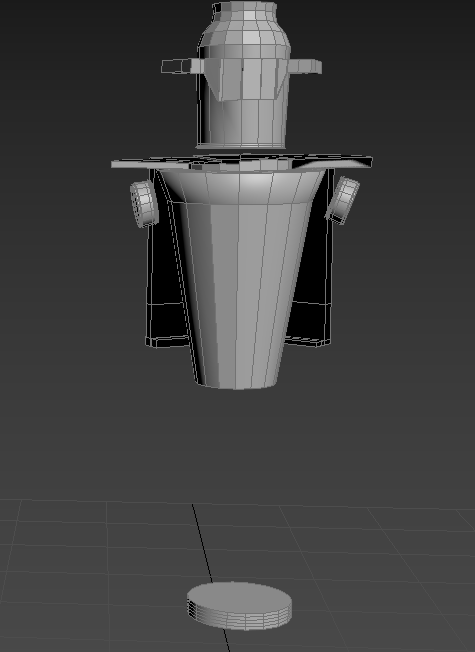This screenshot has width=475, height=652.
Task: Click the base ring of the upper cylinder
Action: [241, 146]
